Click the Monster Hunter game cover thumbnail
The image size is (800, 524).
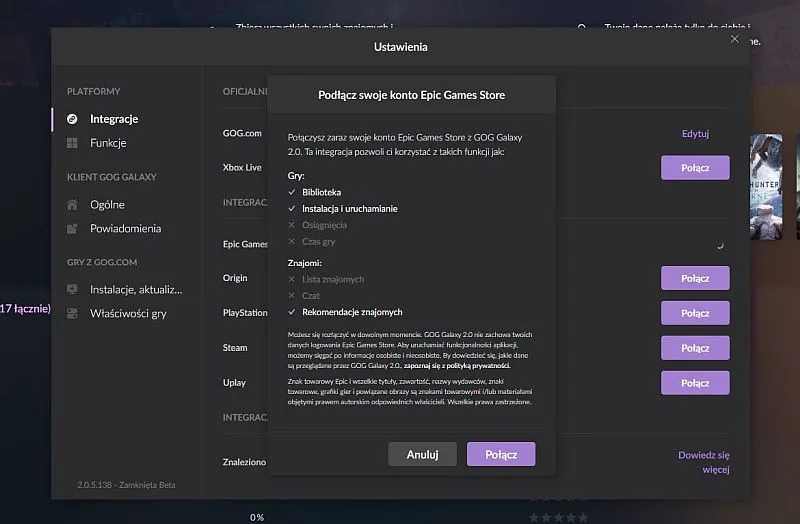tap(766, 187)
